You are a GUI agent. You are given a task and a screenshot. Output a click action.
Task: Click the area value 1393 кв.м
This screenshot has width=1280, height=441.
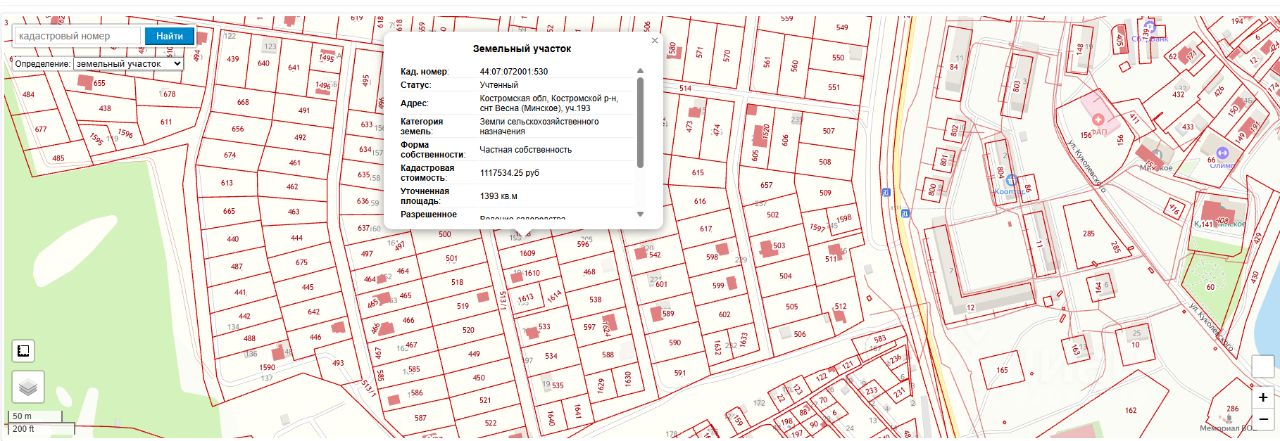pyautogui.click(x=499, y=196)
